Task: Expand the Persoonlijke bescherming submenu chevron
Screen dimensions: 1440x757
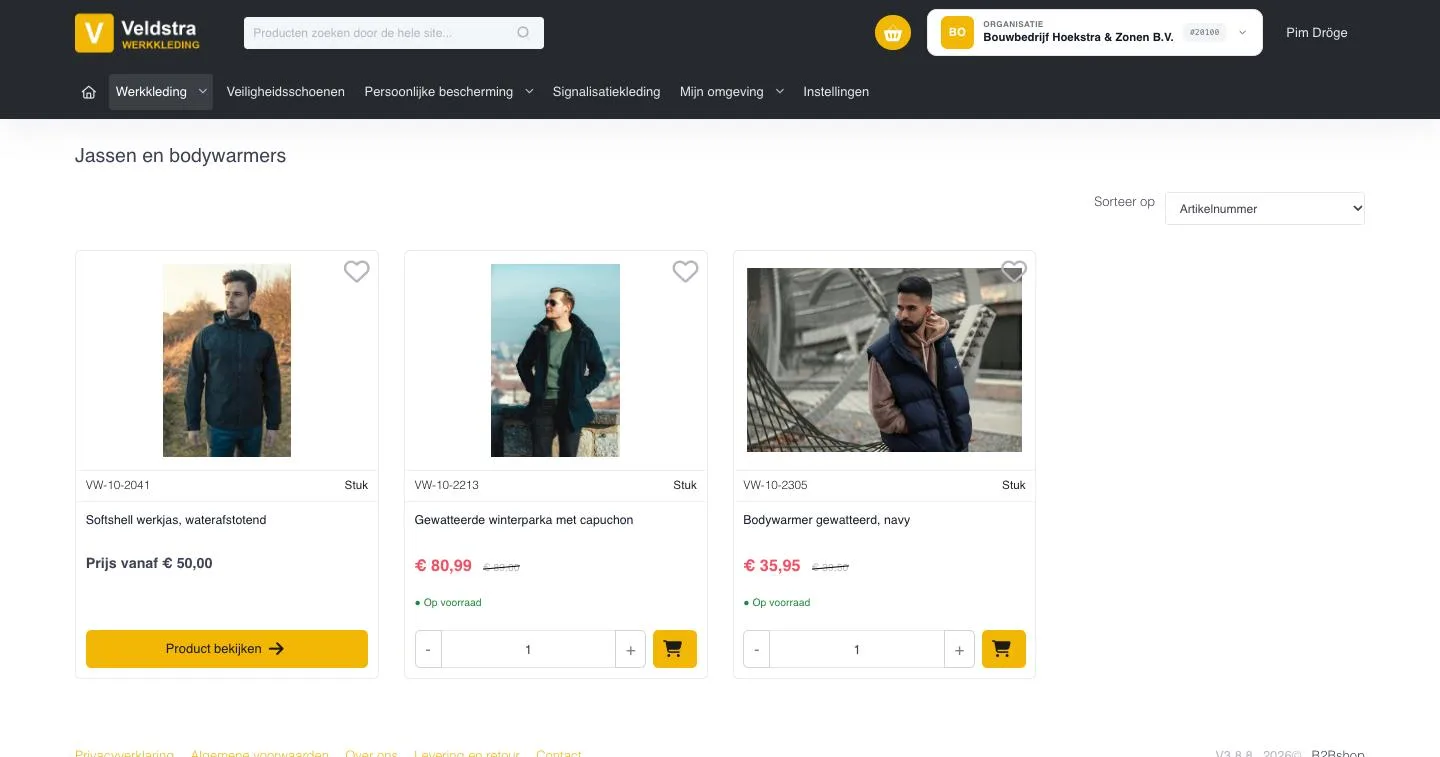Action: point(529,92)
